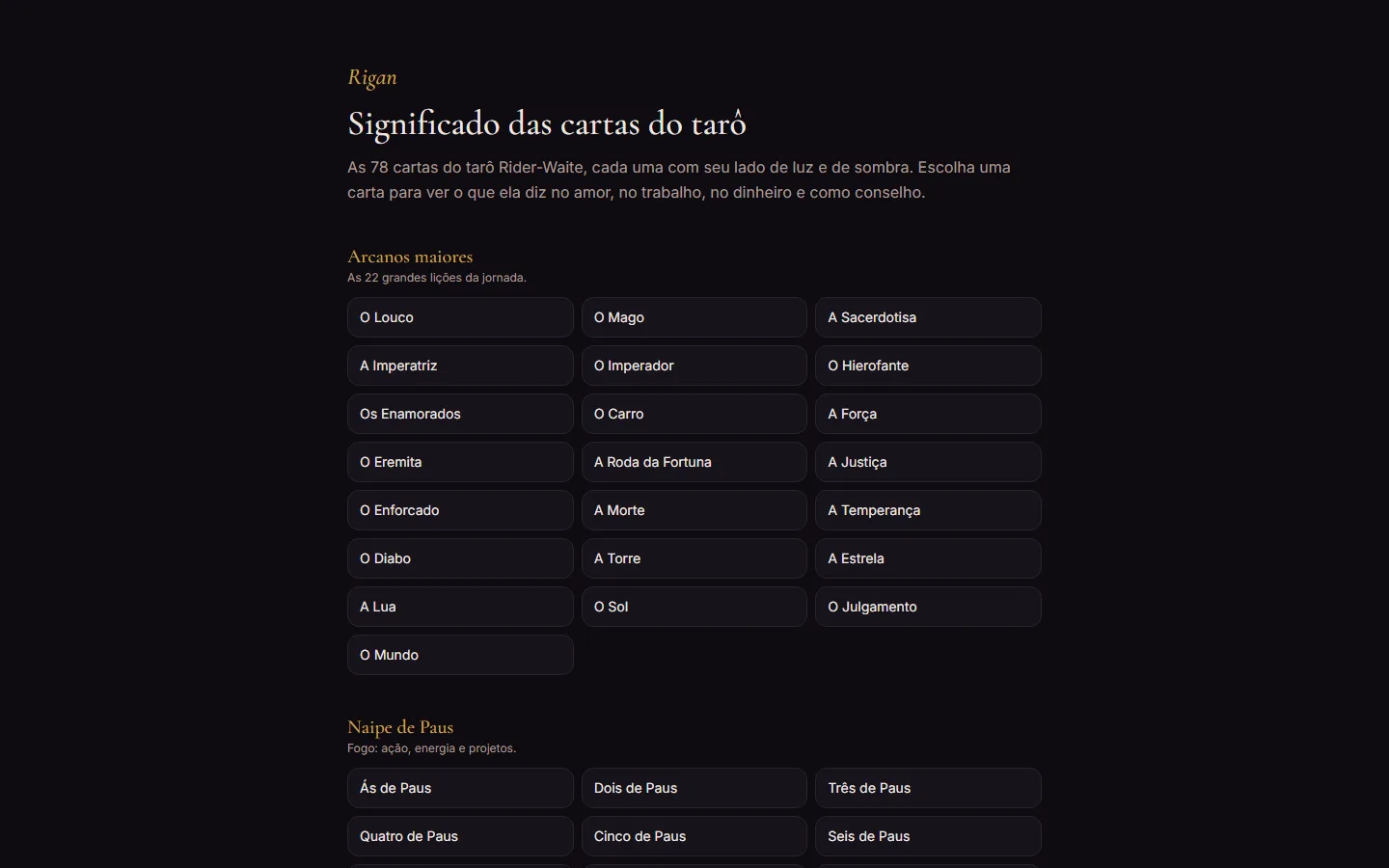Select the Os Enamorados card

click(x=460, y=414)
